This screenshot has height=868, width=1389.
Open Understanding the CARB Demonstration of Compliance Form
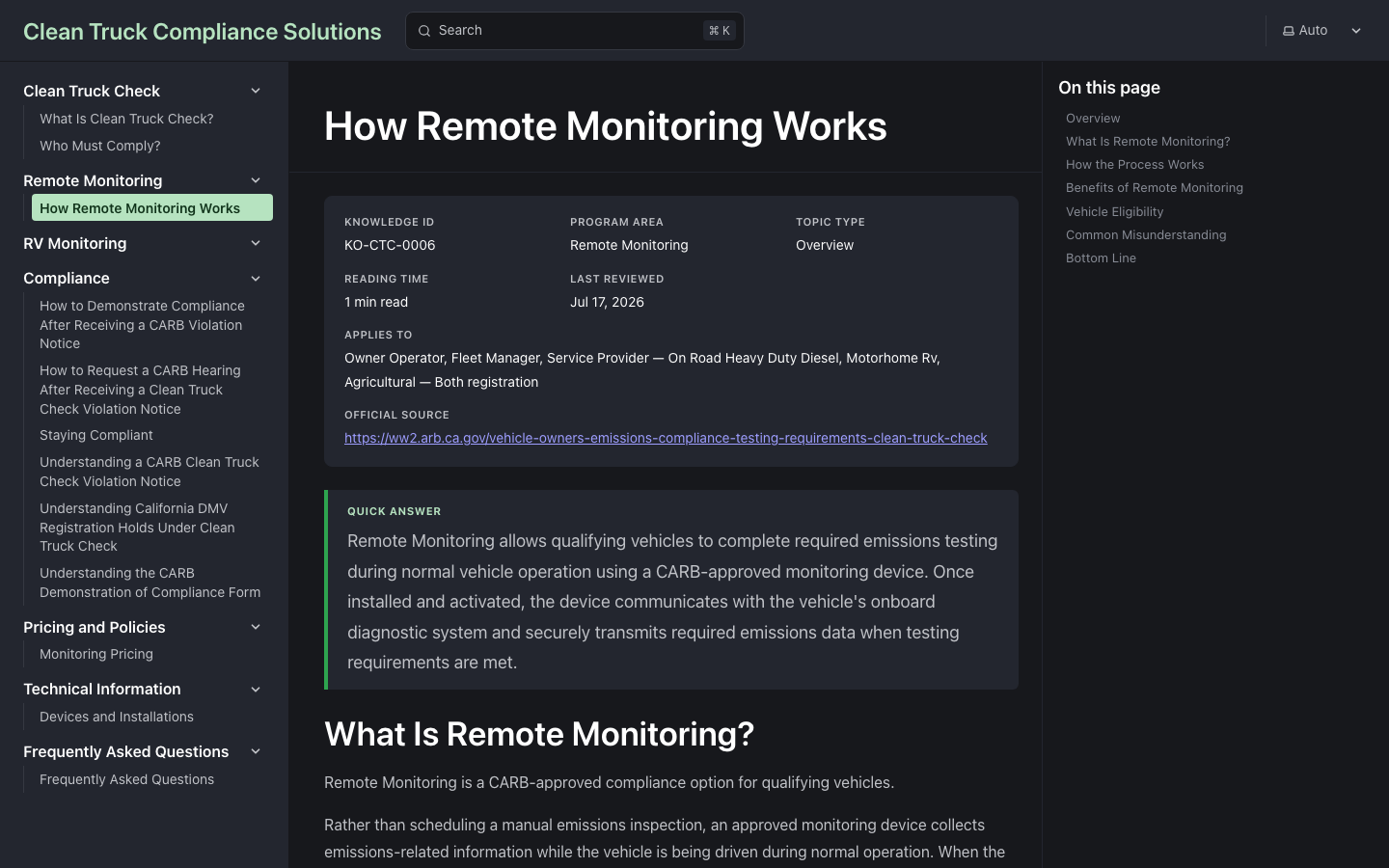pos(150,583)
